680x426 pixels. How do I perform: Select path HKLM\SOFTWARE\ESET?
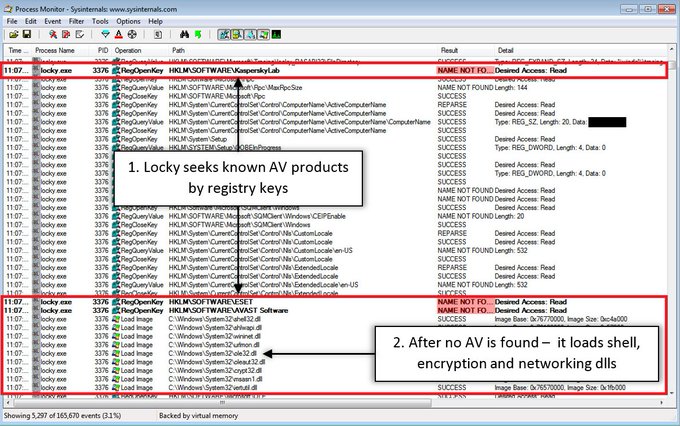(211, 302)
